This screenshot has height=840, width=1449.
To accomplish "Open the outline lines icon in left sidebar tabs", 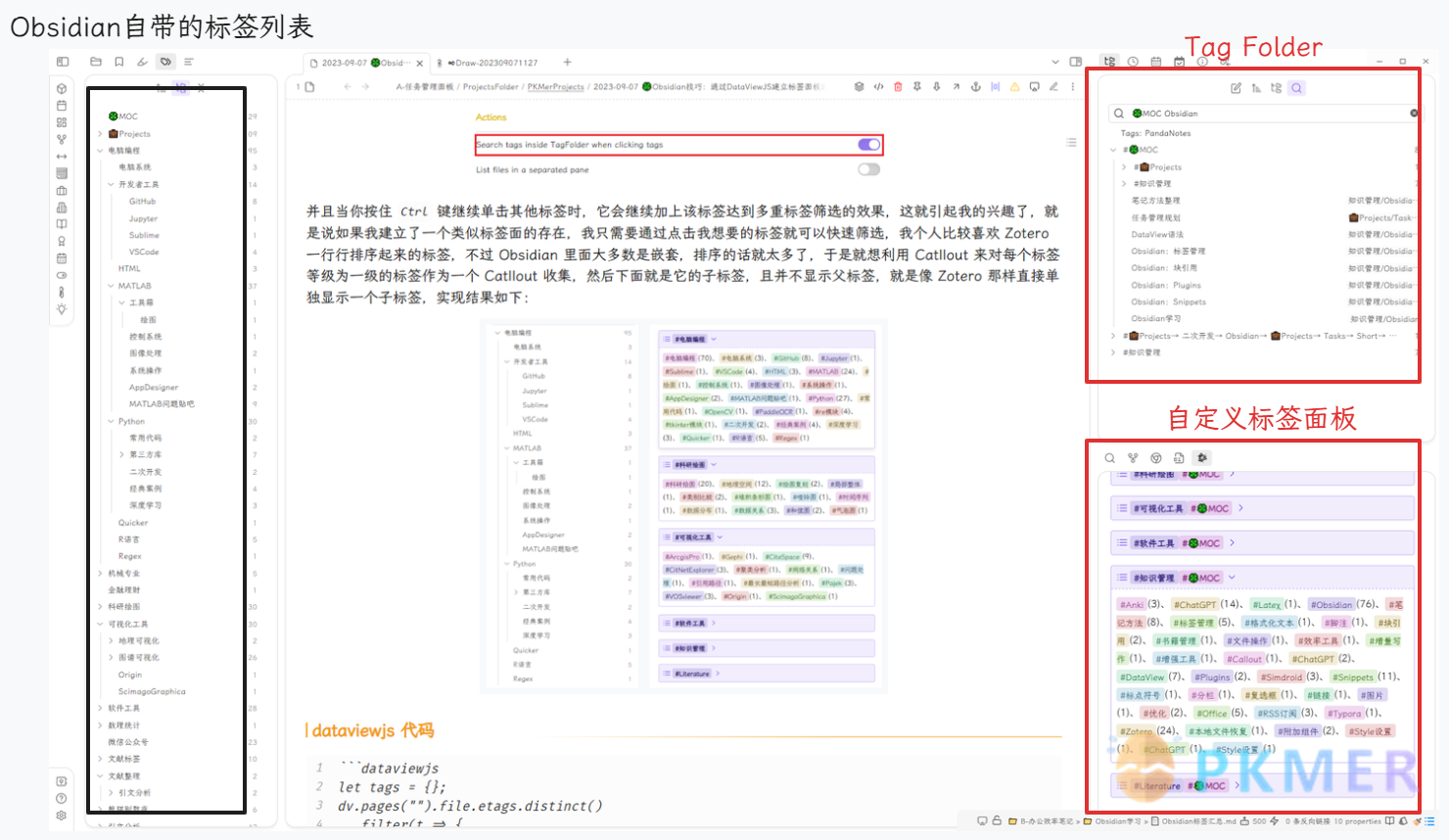I will pos(188,62).
